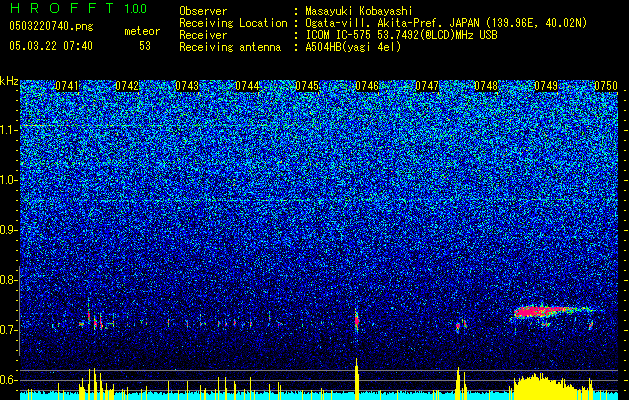Click the meteor count label

coord(142,31)
